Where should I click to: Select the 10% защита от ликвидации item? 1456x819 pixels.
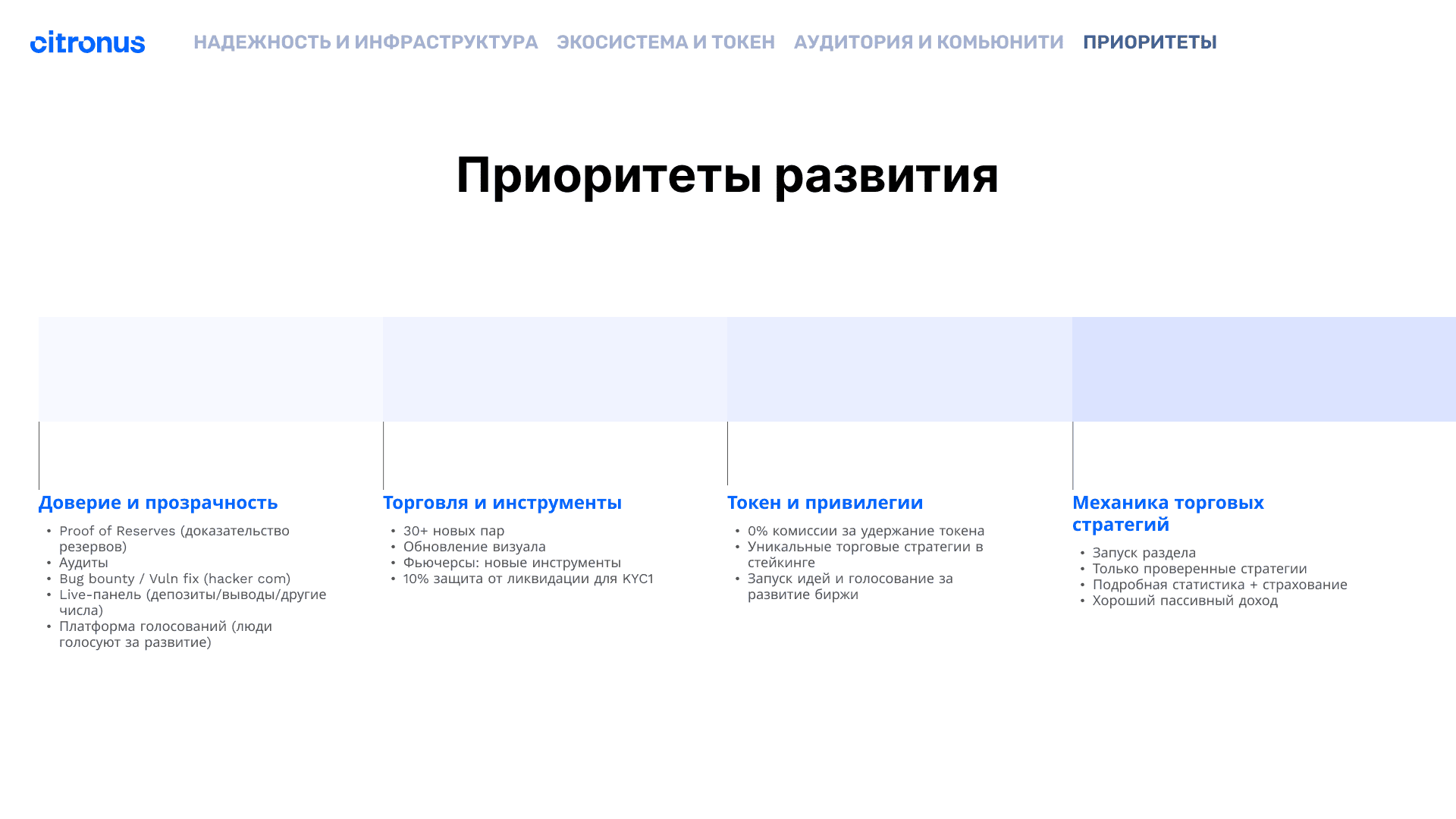coord(528,579)
